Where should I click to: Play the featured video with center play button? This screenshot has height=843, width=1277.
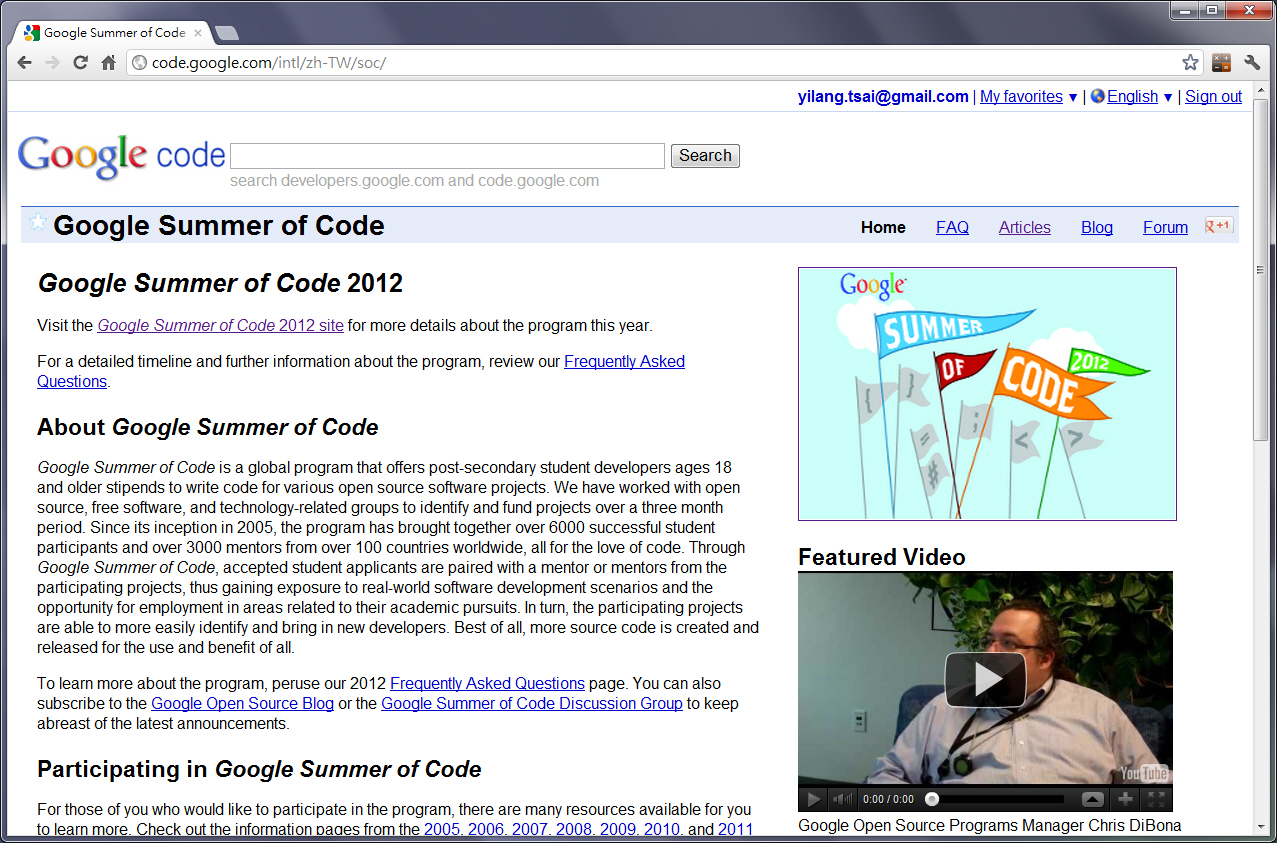[x=985, y=679]
